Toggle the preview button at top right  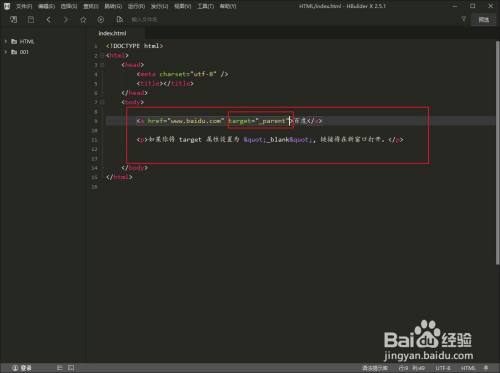(x=484, y=20)
